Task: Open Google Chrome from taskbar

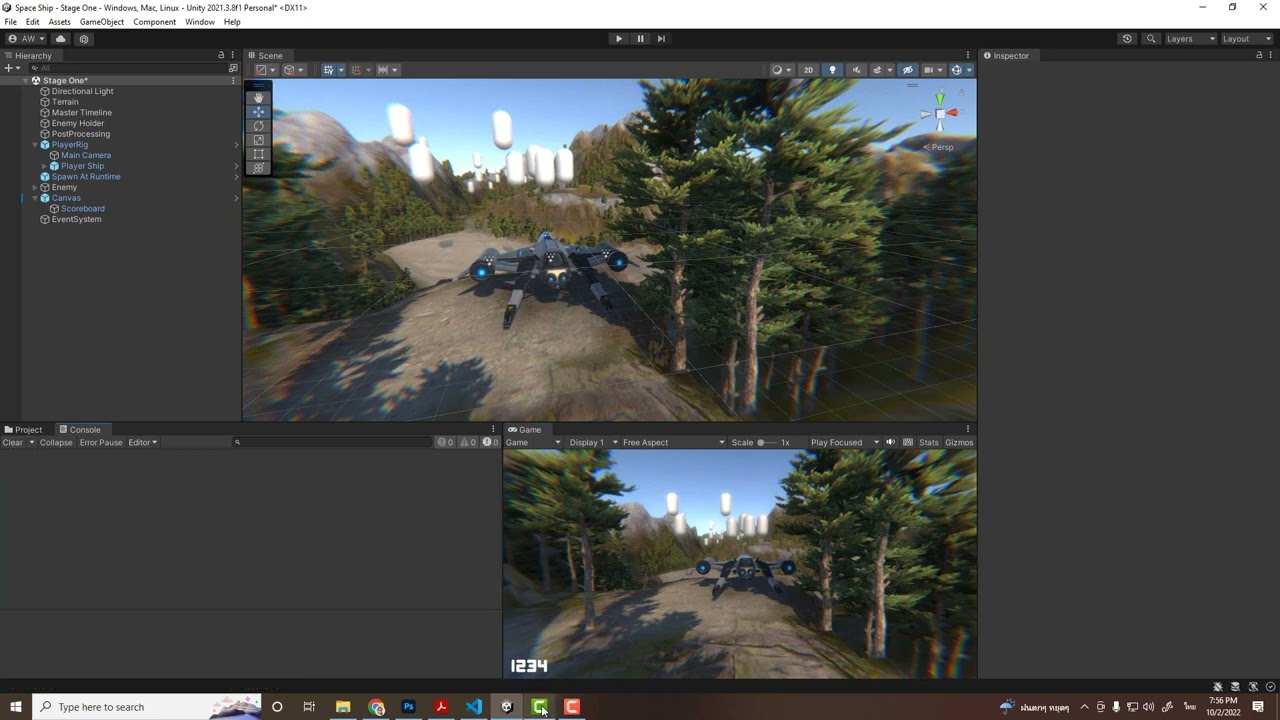Action: pos(376,707)
